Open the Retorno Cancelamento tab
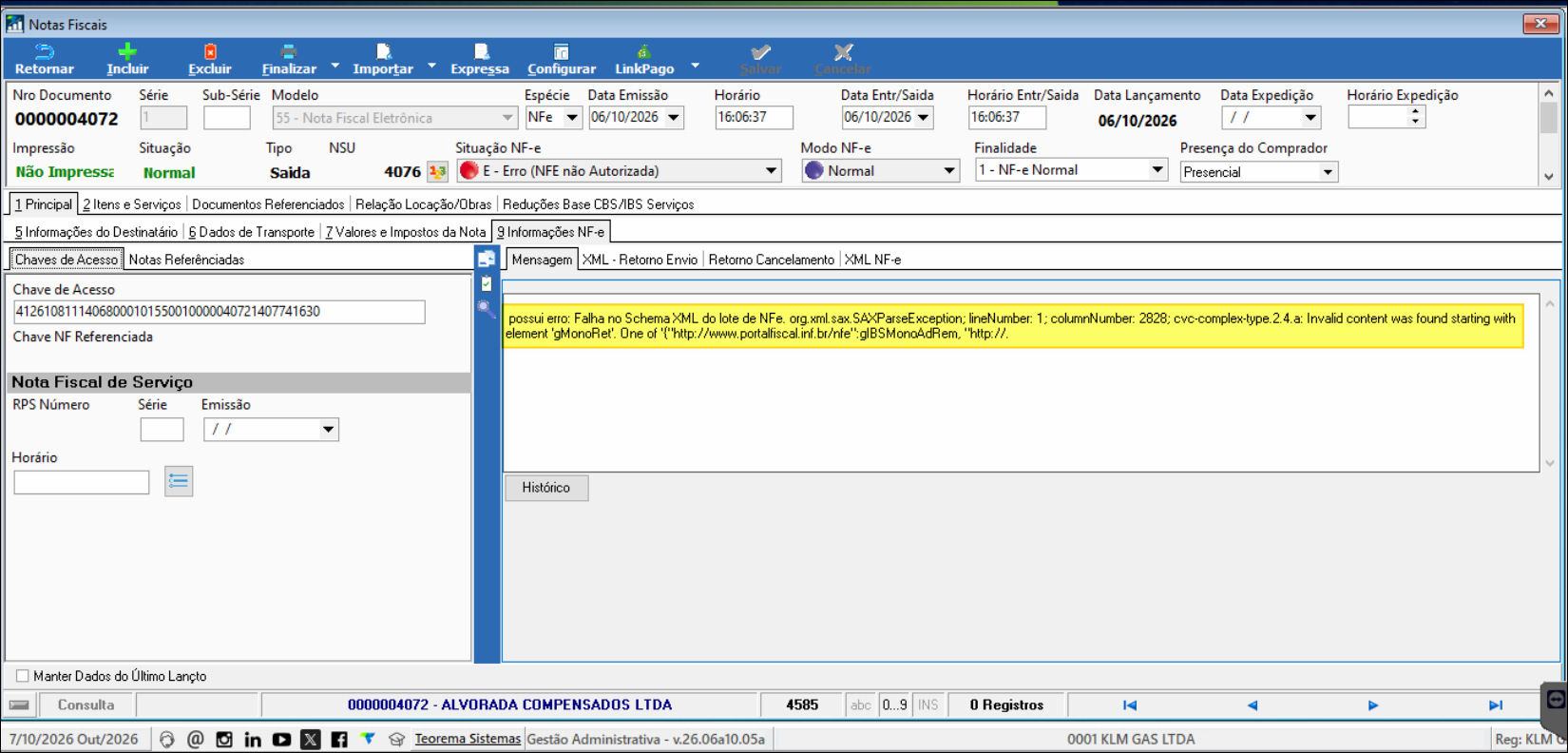Screen dimensions: 1568x753 [x=772, y=260]
